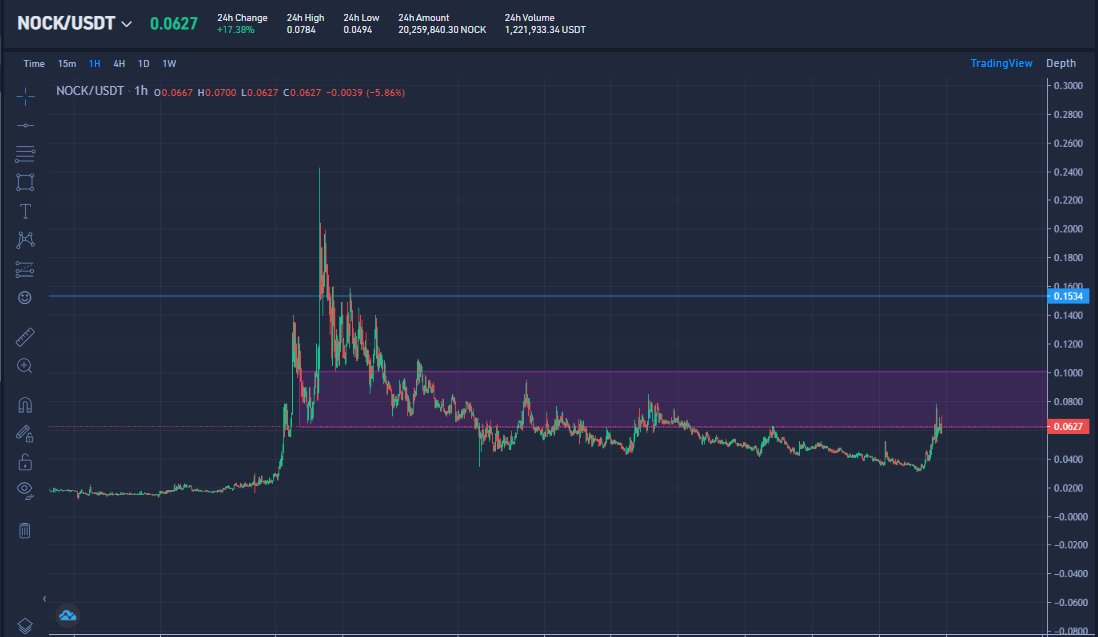Click the NOCK/USDT 1h chart legend title
Viewport: 1098px width, 637px height.
(x=102, y=91)
